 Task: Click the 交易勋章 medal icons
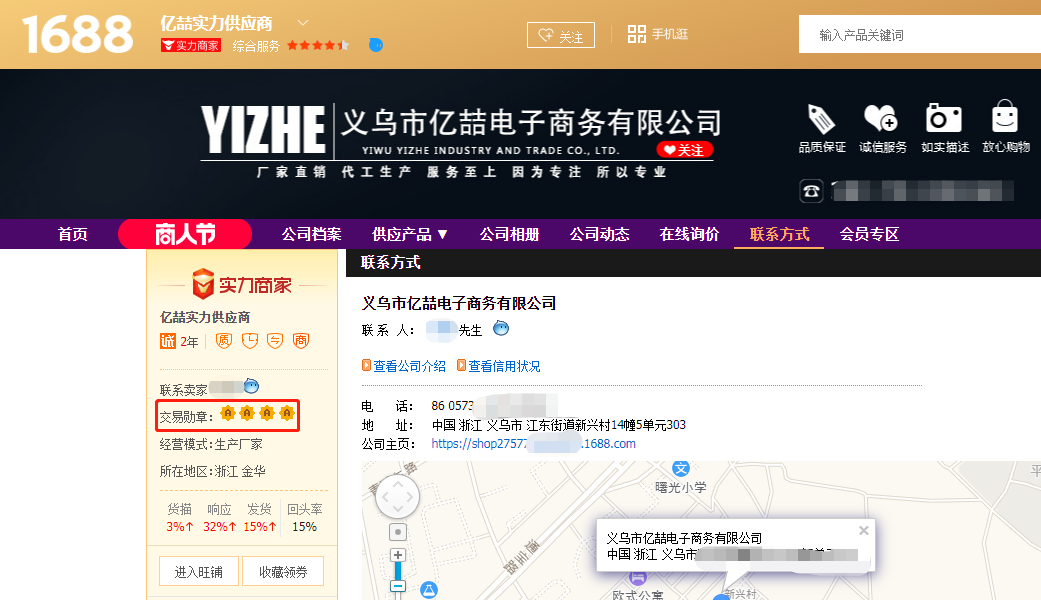257,413
